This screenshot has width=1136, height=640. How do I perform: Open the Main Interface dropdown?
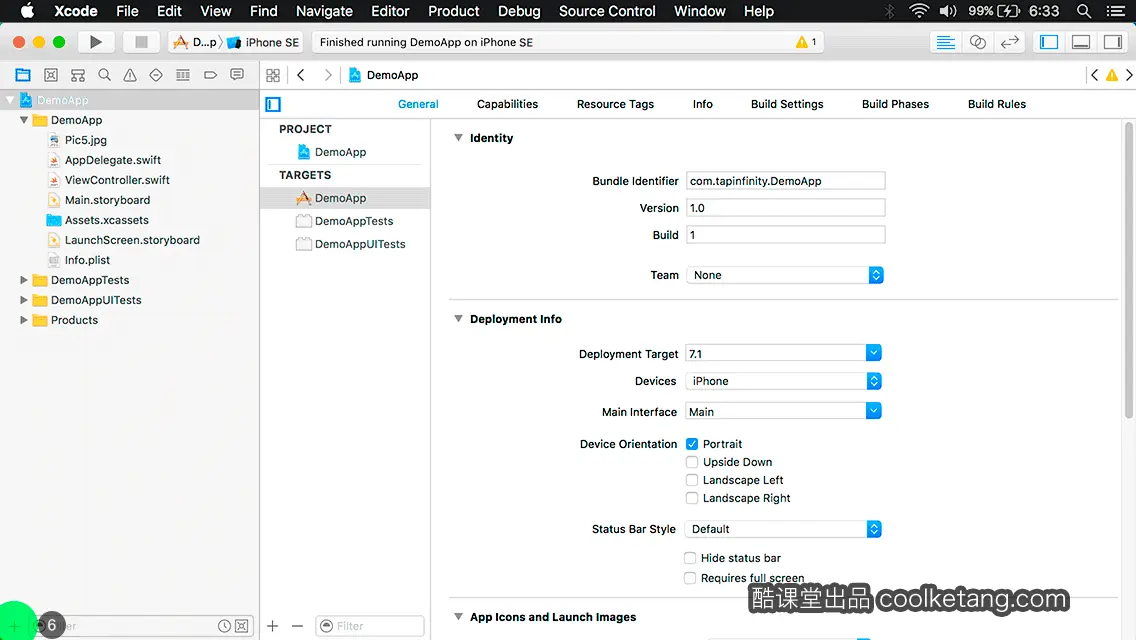click(873, 411)
